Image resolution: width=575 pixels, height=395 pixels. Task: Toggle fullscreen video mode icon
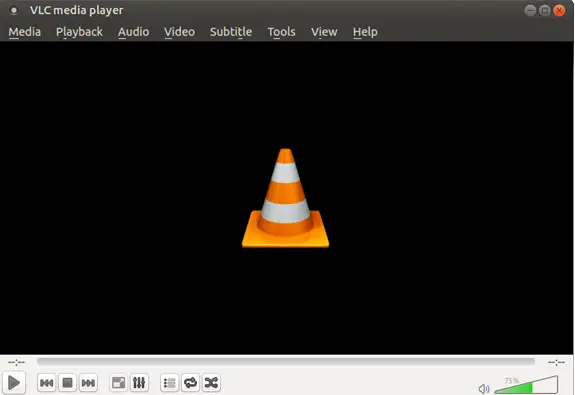click(118, 383)
